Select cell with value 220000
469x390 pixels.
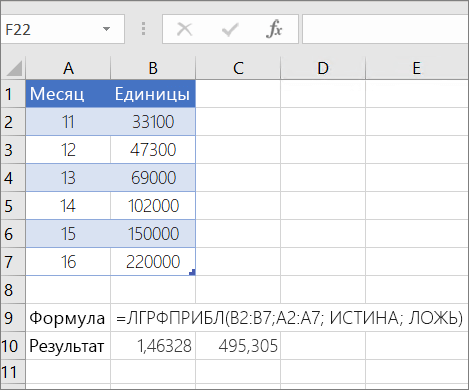[153, 261]
